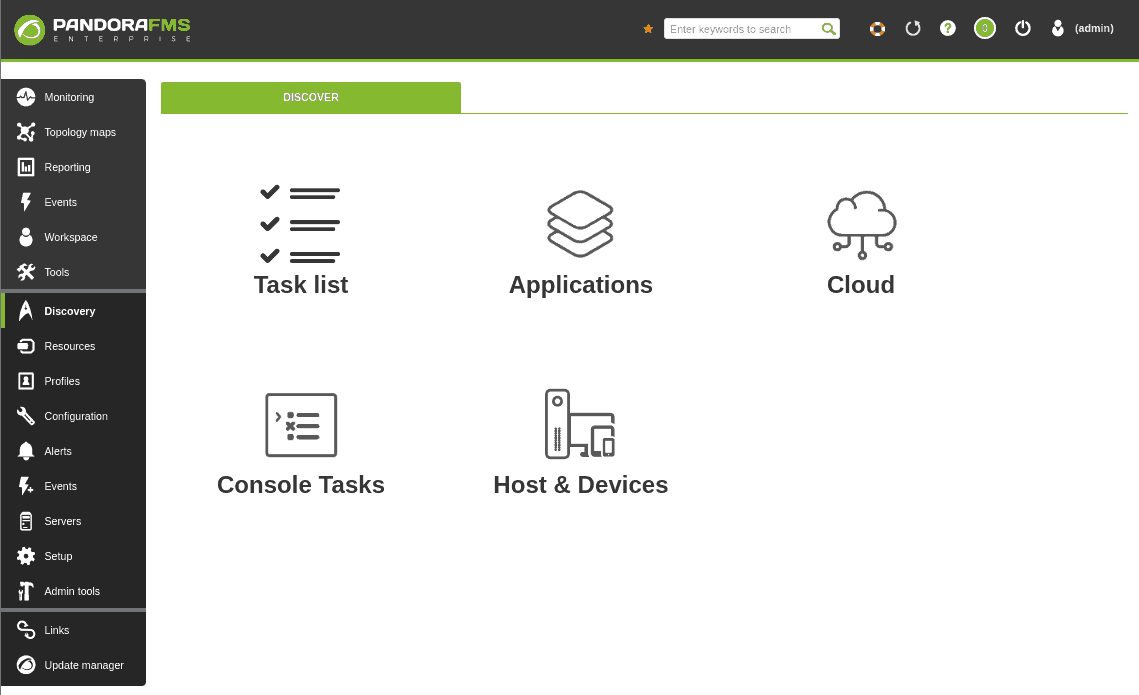This screenshot has width=1139, height=695.
Task: Click the Setup gear icon
Action: coord(26,556)
